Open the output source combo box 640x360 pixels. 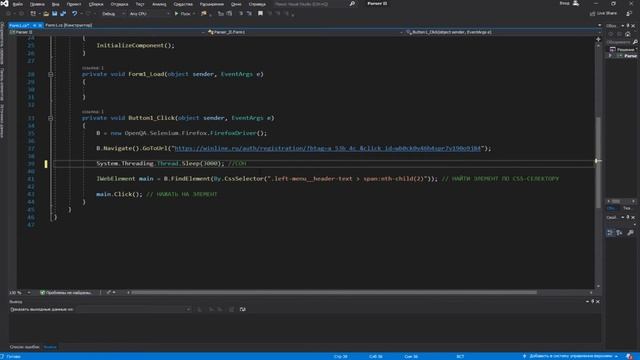[134, 309]
